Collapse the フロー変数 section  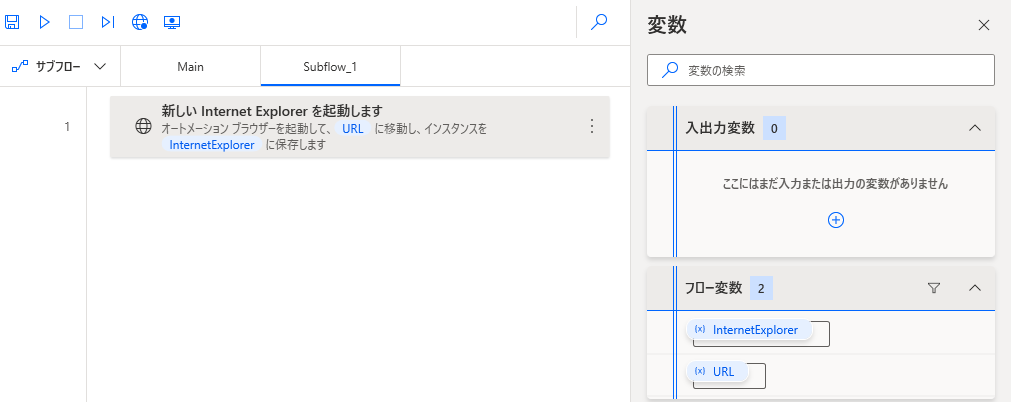[975, 288]
